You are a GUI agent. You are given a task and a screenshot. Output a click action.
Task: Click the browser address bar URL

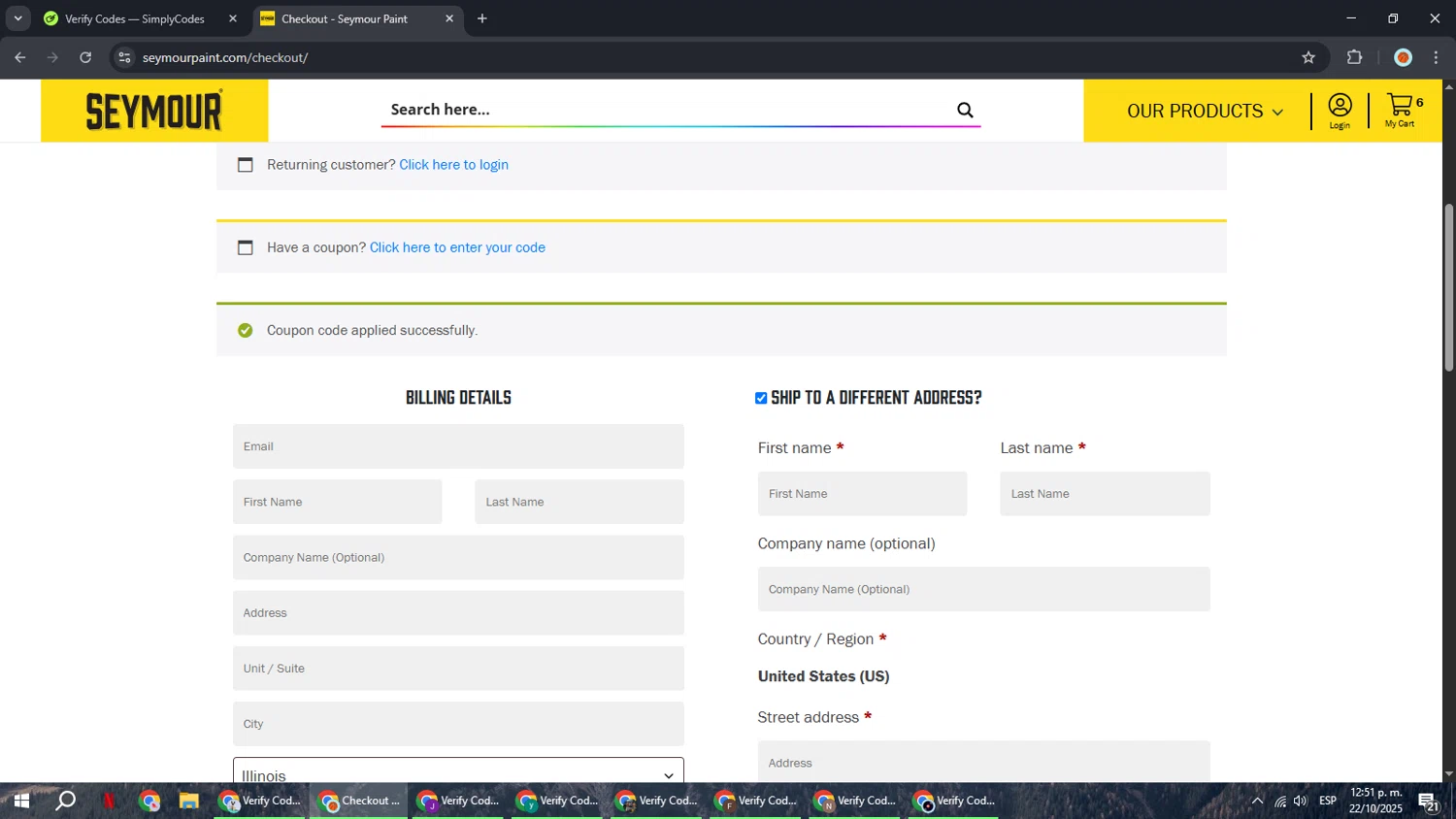point(225,57)
